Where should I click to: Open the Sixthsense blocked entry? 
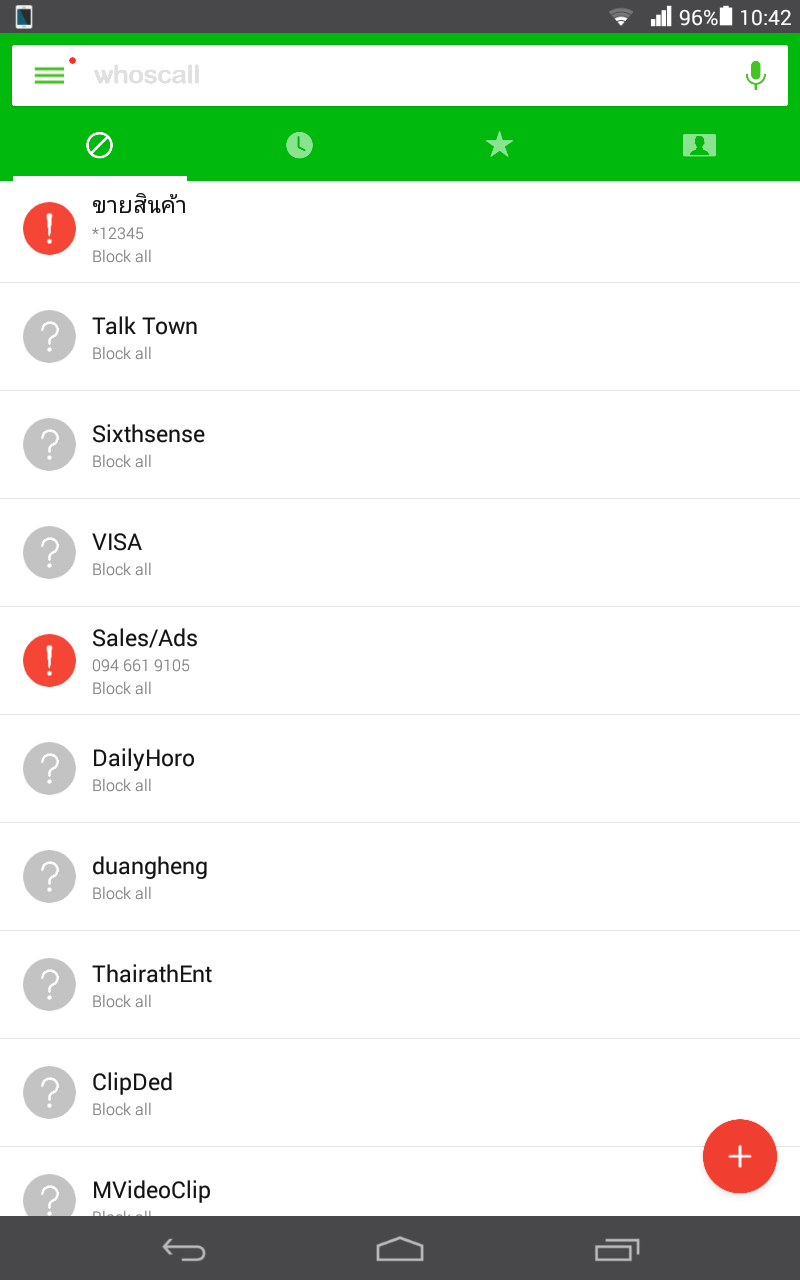[x=400, y=445]
